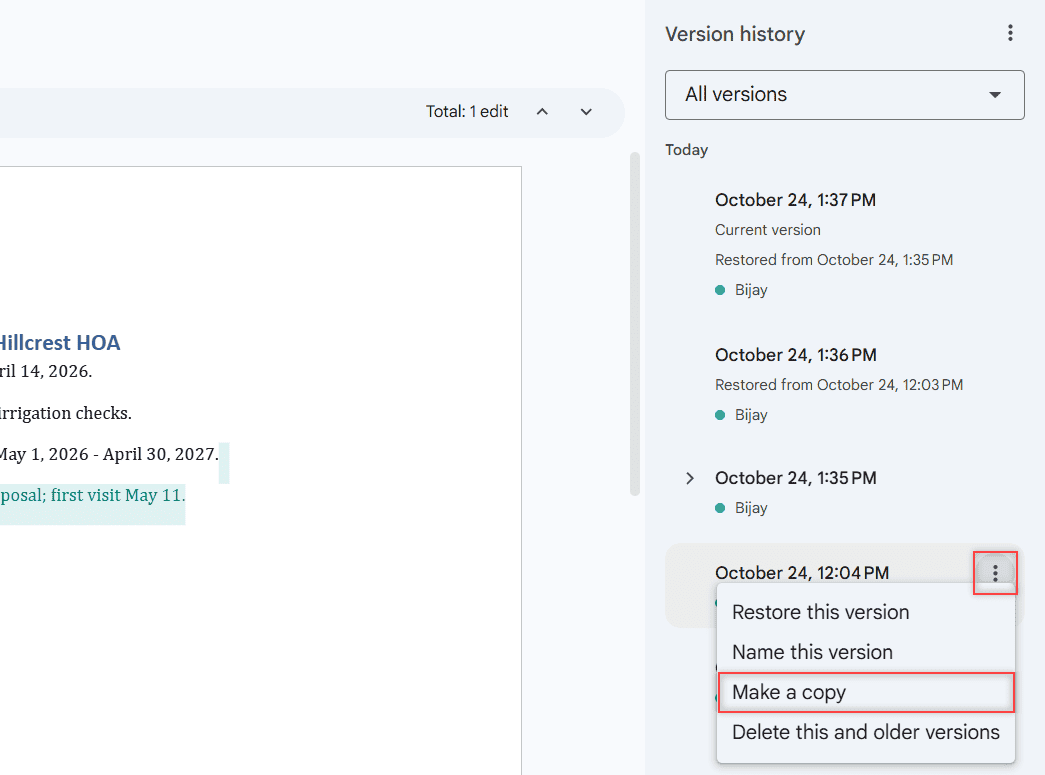Screen dimensions: 1045x775
Task: Click the Hillcrest HOA heading text
Action: pyautogui.click(x=60, y=343)
